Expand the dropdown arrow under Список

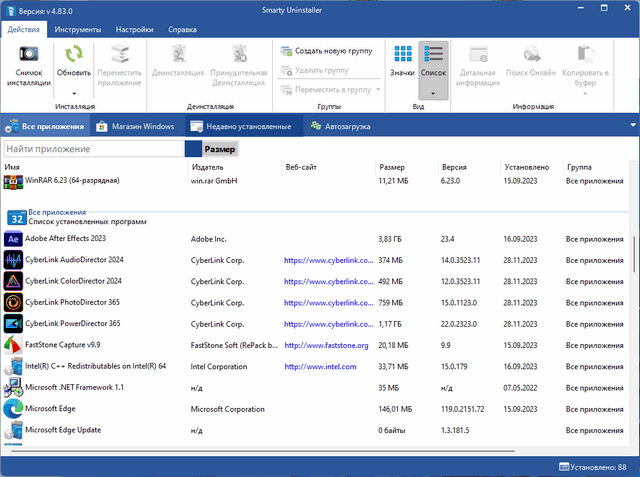click(x=433, y=91)
